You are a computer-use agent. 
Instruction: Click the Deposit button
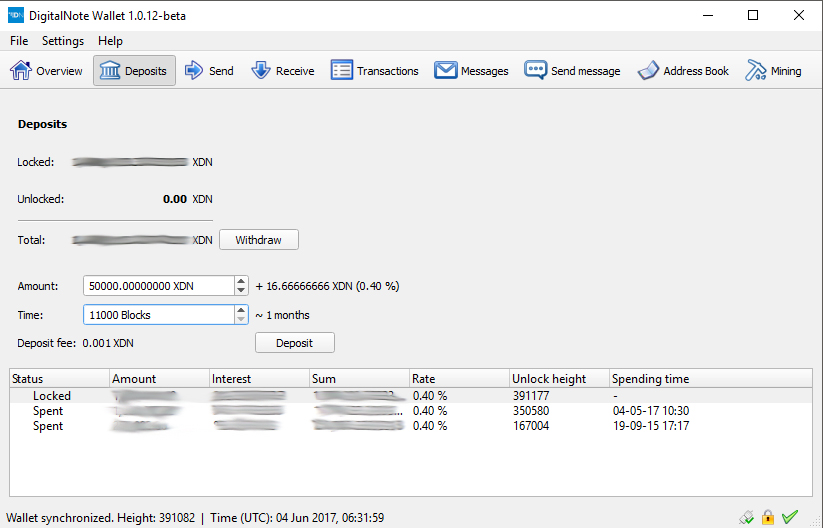pos(294,343)
